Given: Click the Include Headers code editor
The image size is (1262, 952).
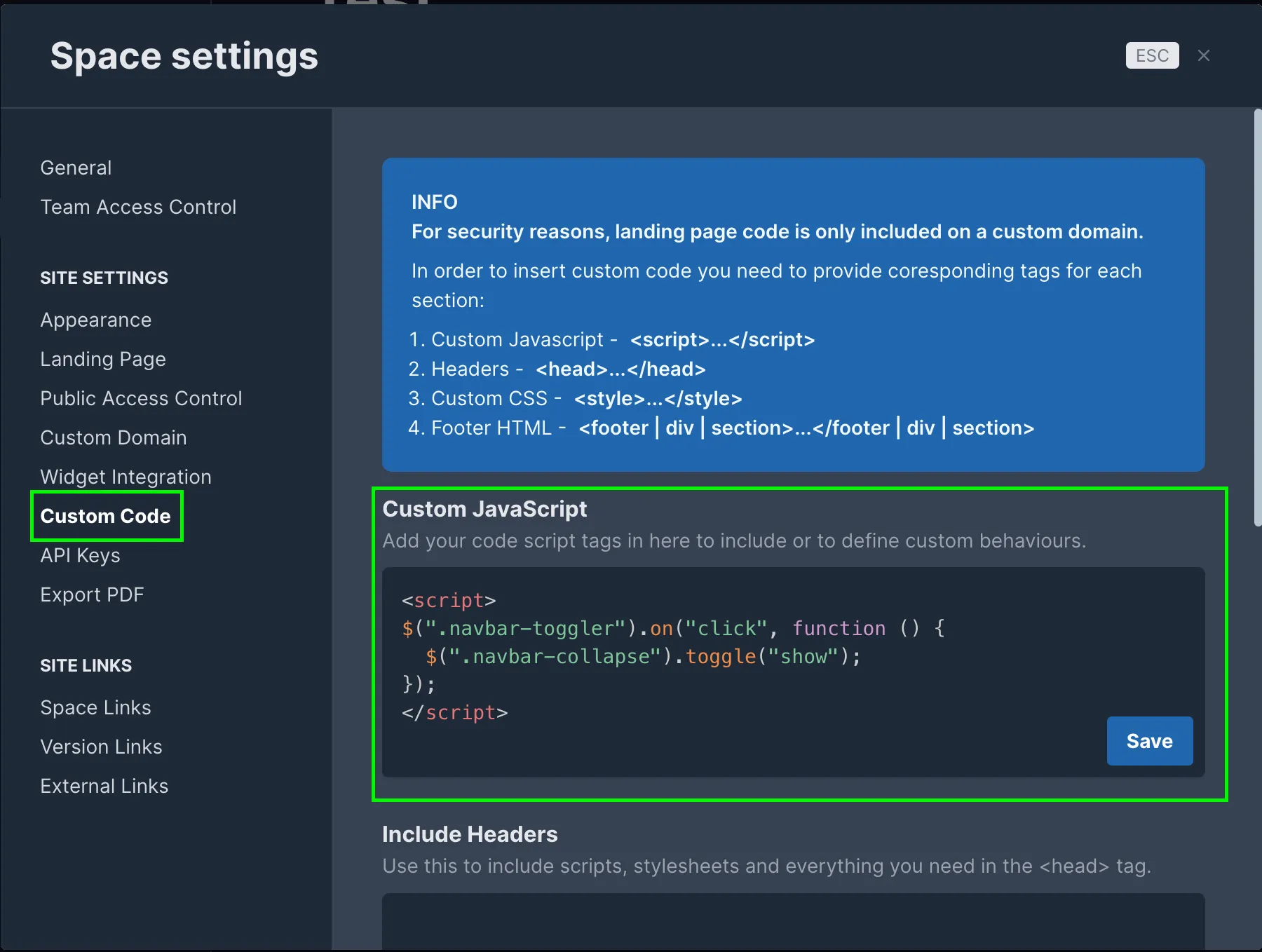Looking at the screenshot, I should point(793,922).
